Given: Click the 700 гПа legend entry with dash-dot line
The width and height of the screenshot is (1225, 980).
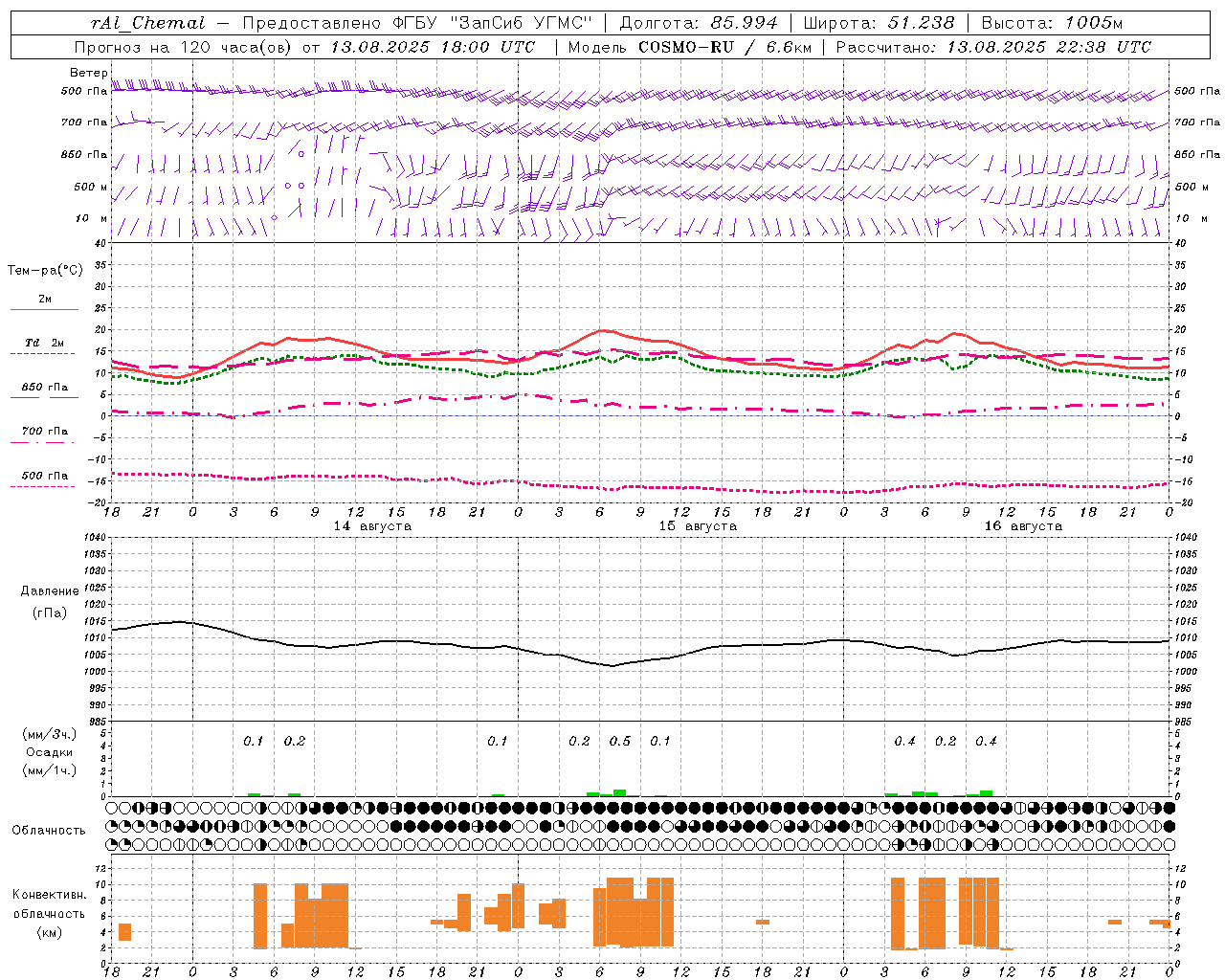Looking at the screenshot, I should tap(45, 432).
